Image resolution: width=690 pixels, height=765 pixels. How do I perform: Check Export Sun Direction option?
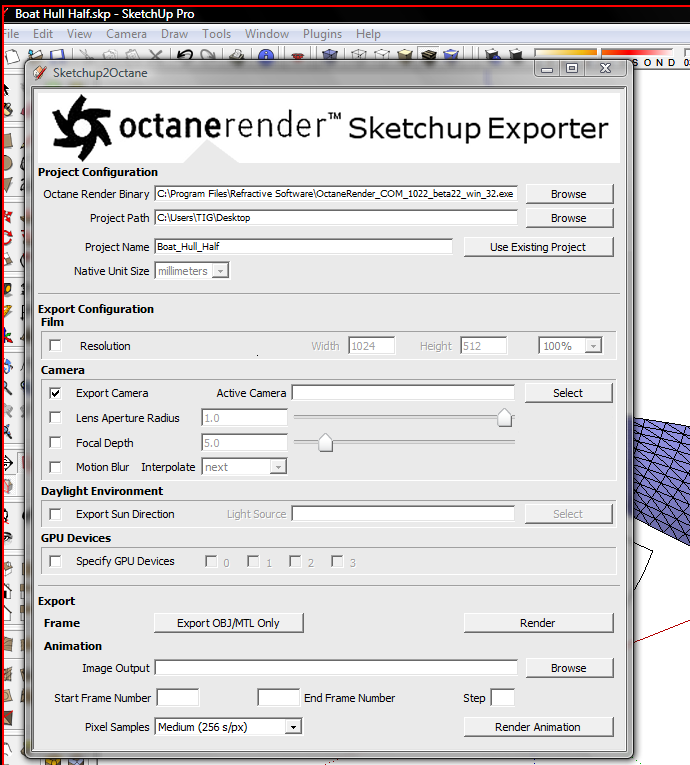[x=56, y=514]
